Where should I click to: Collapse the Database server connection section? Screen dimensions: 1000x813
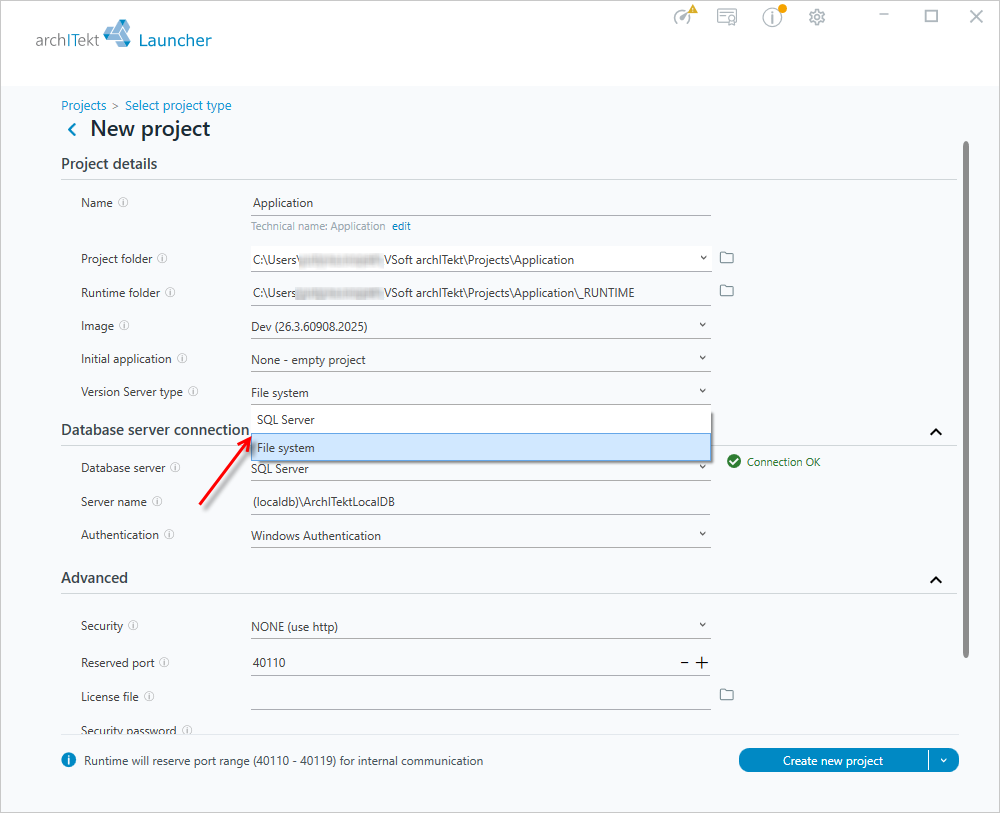coord(936,432)
